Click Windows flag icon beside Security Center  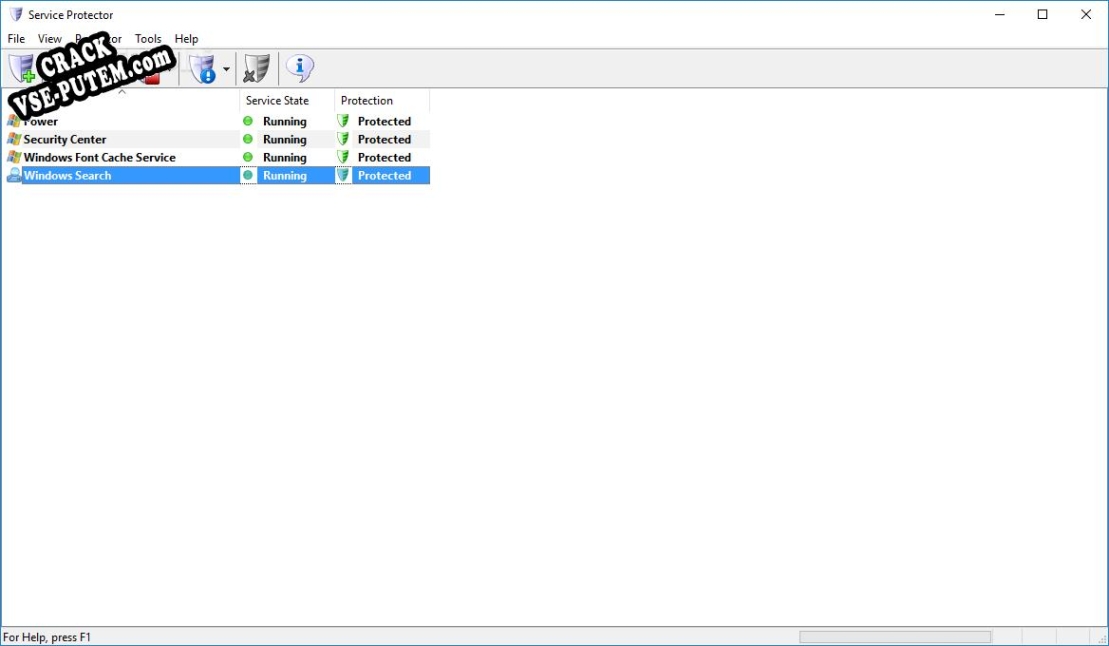coord(14,139)
